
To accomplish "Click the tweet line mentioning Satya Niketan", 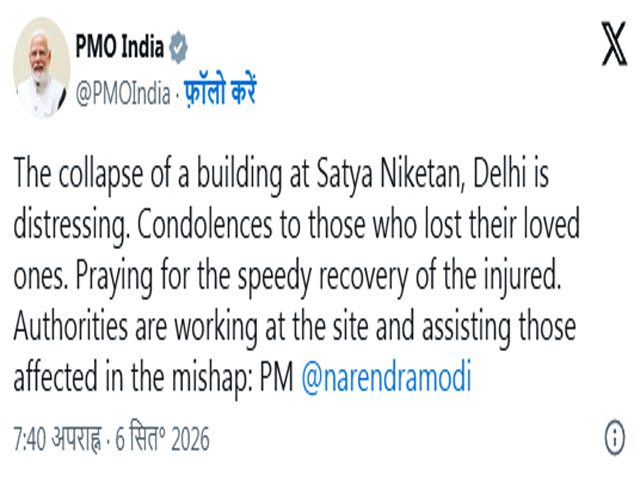I will pos(281,174).
